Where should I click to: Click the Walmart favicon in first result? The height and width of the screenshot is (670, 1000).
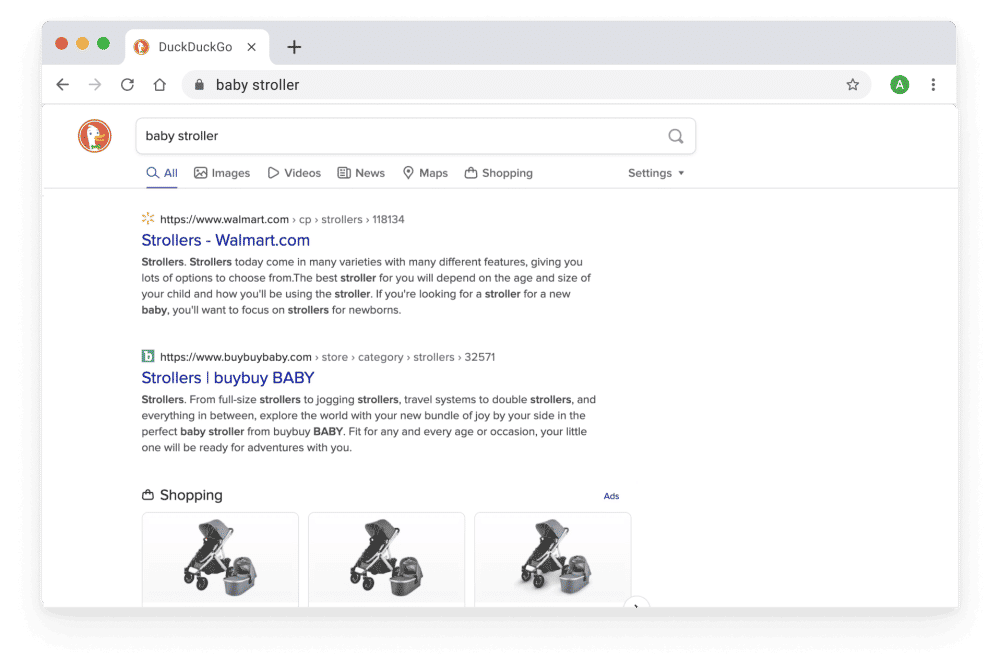click(148, 219)
